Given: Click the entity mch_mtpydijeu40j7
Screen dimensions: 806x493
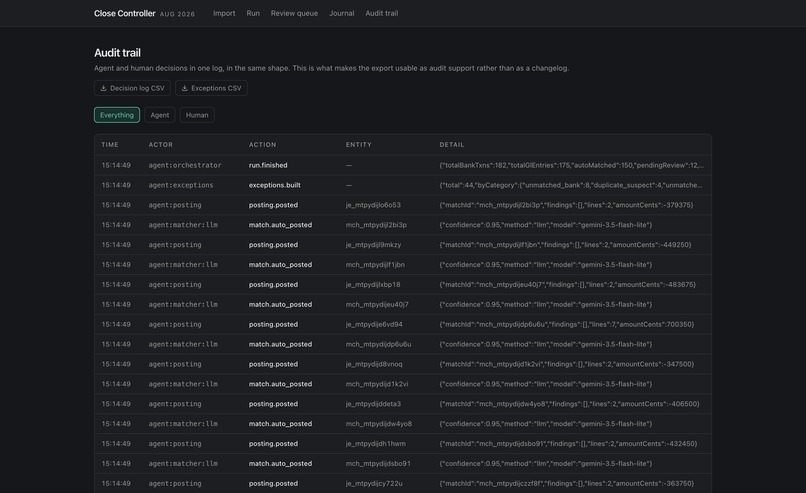Looking at the screenshot, I should 377,305.
